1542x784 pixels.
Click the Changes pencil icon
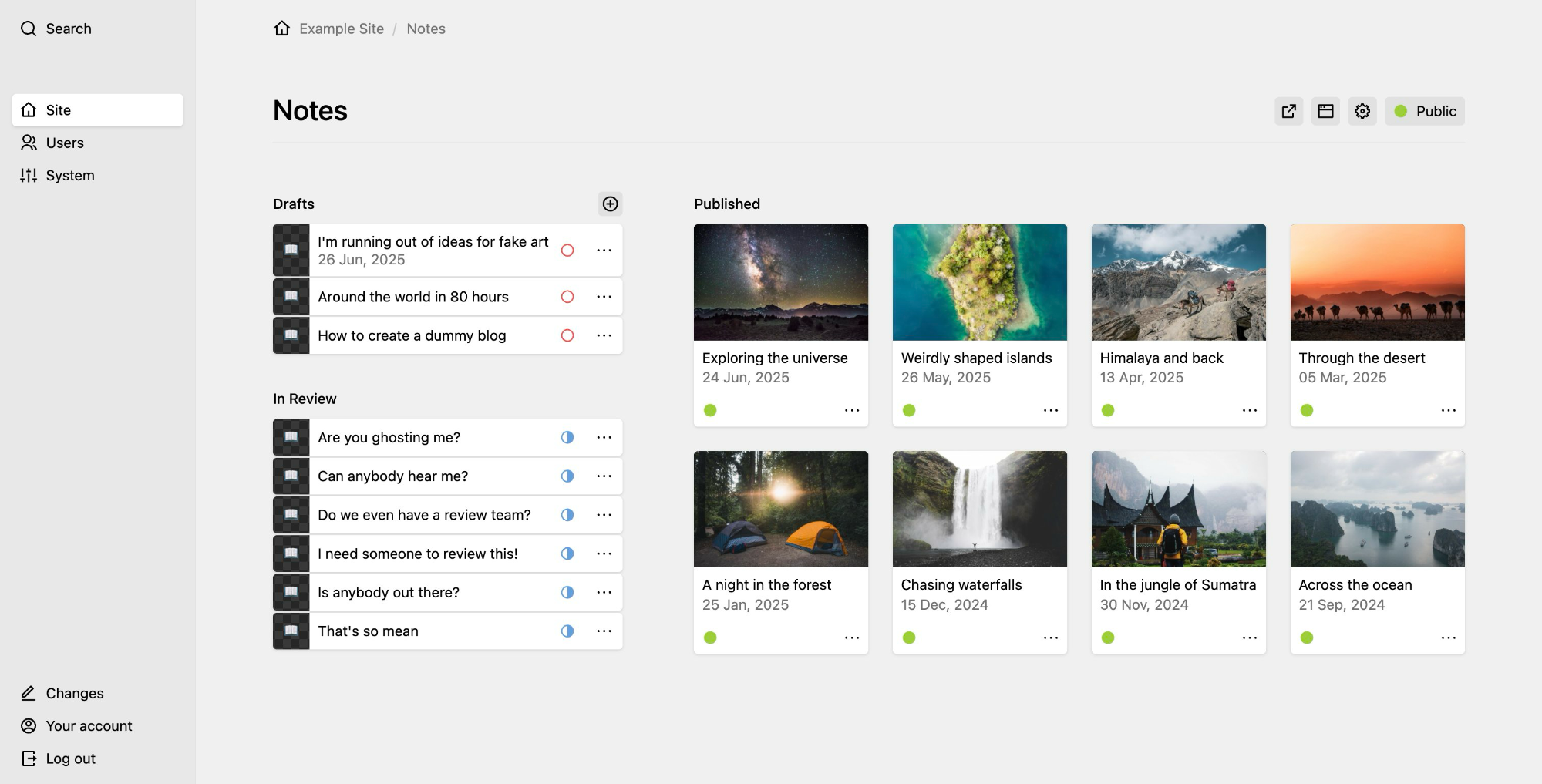pyautogui.click(x=29, y=693)
